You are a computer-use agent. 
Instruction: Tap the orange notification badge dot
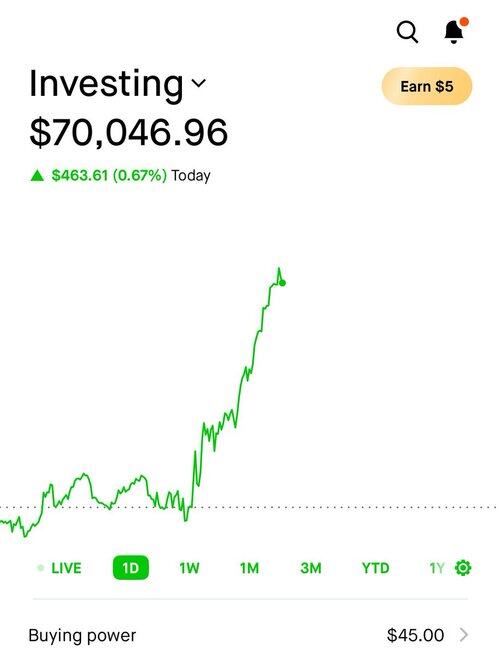[464, 22]
